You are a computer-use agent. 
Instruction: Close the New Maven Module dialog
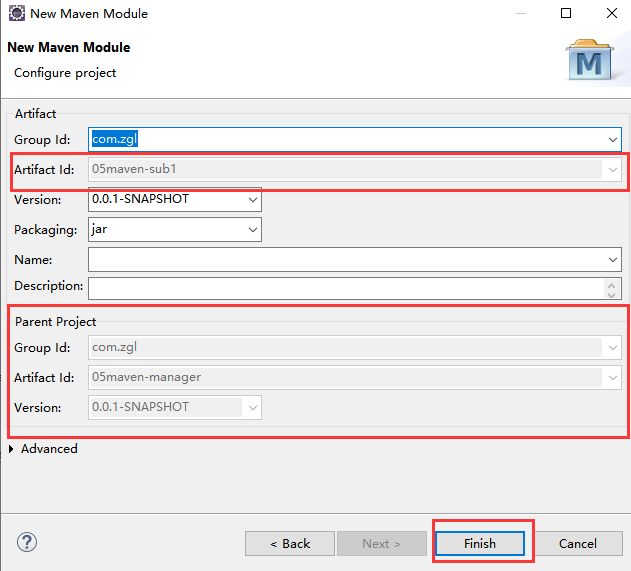click(x=612, y=13)
